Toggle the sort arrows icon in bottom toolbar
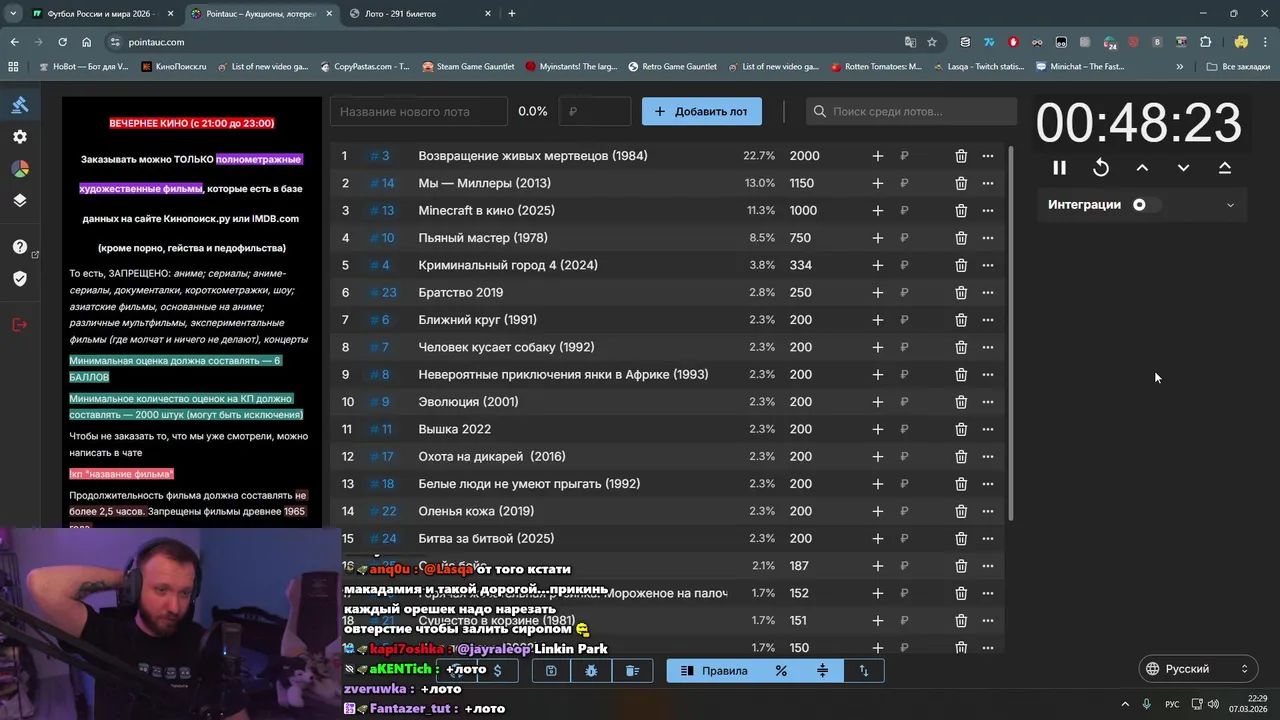 coord(864,671)
